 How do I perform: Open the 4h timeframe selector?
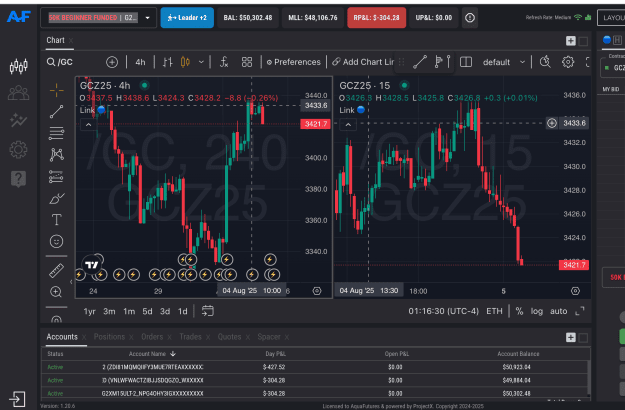pyautogui.click(x=140, y=62)
